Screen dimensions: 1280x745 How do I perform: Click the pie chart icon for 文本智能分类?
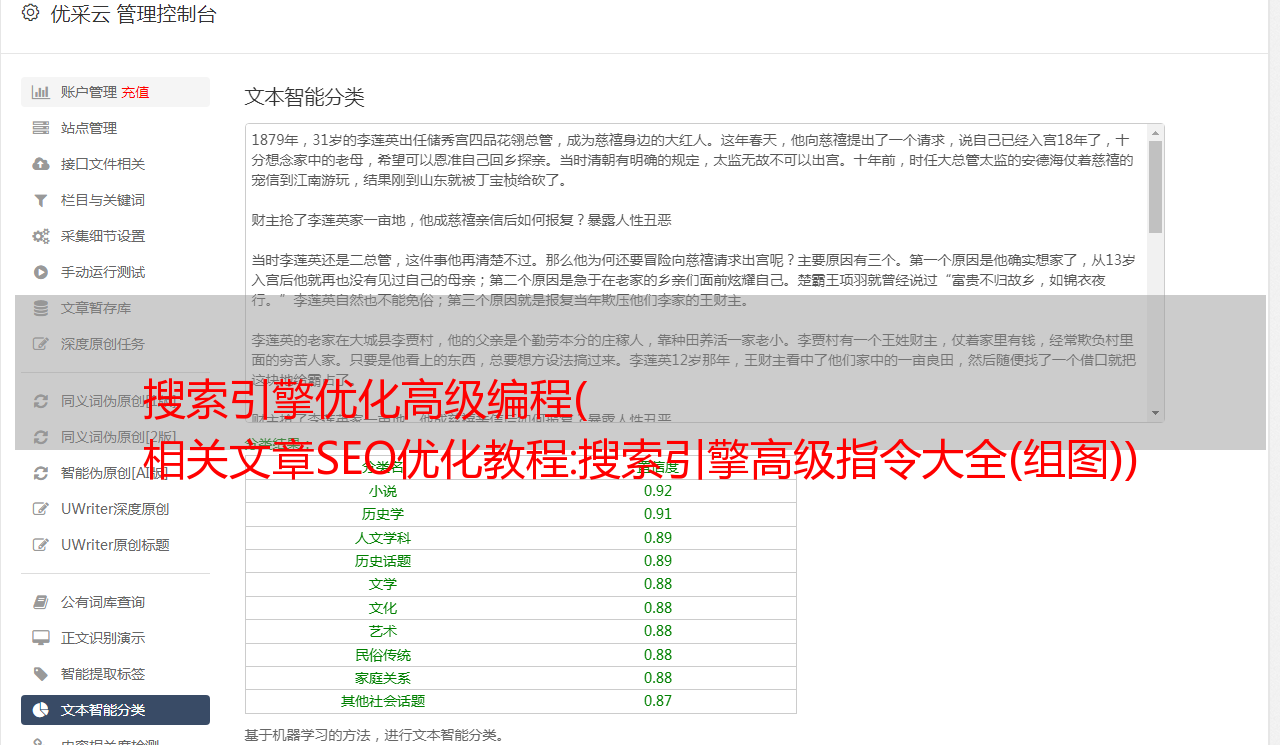click(41, 710)
